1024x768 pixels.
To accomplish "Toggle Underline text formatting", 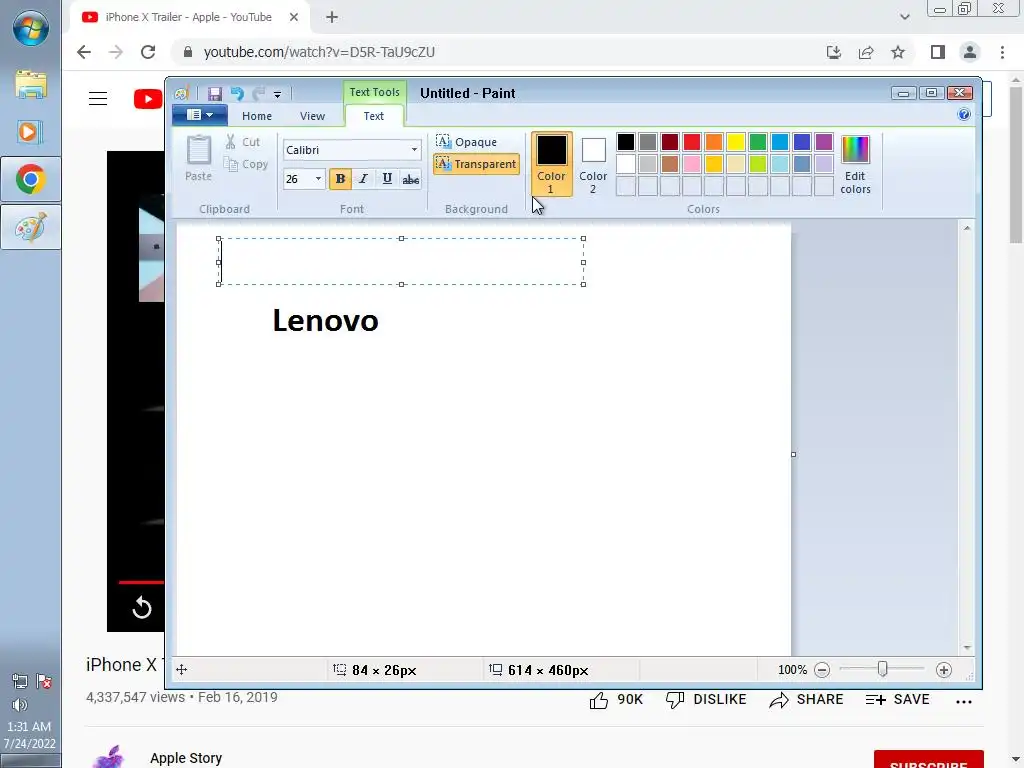I will [x=387, y=178].
